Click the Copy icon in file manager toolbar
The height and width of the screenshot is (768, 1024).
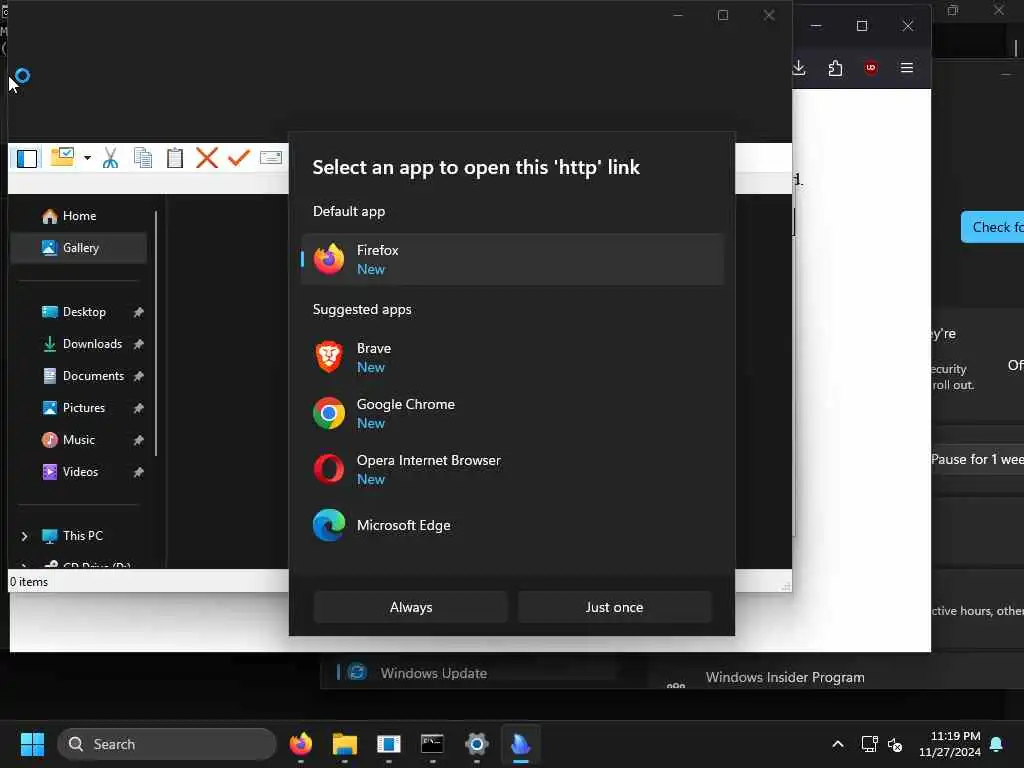tap(142, 158)
